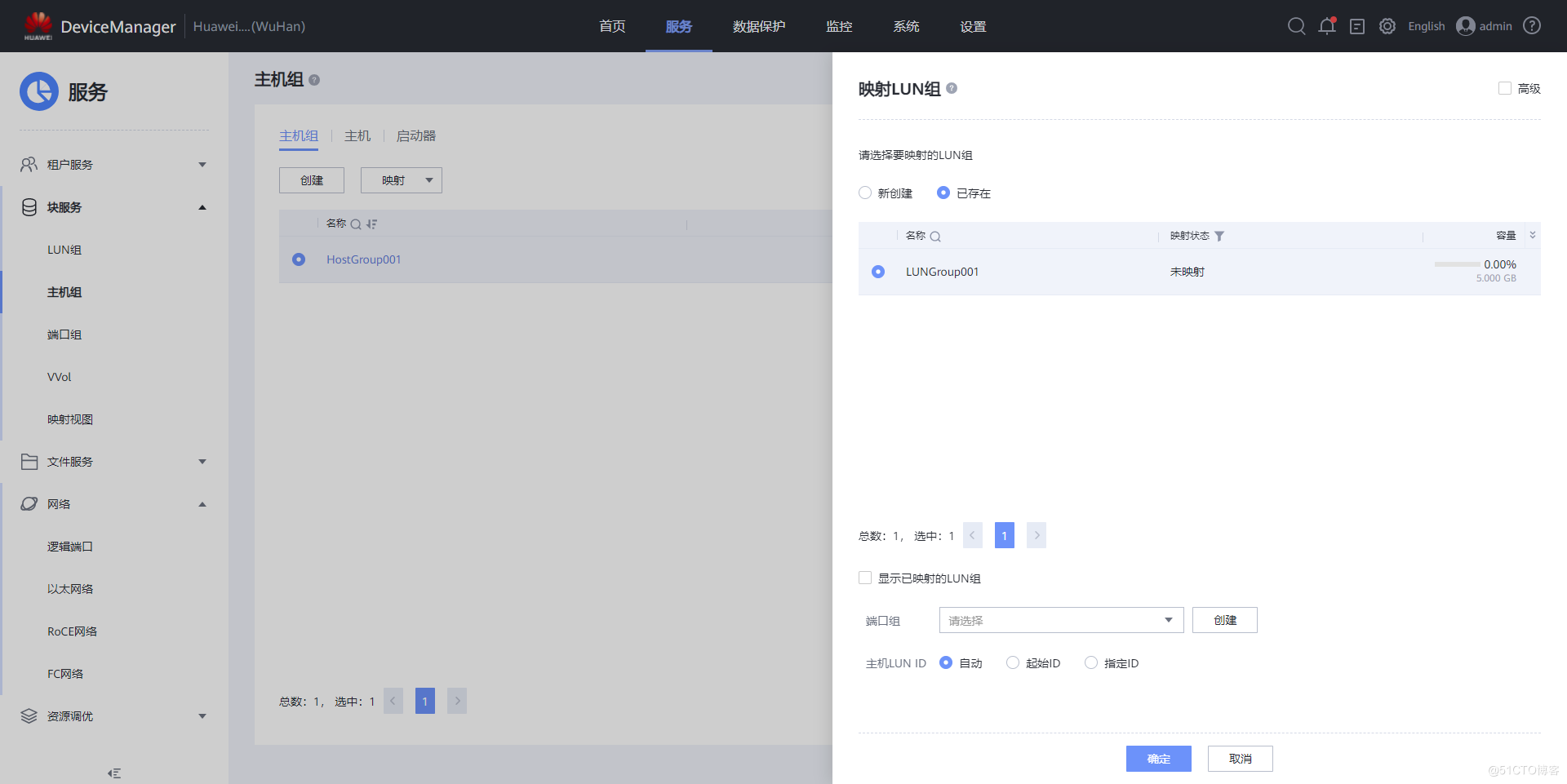
Task: Open the alarm bell notifications
Action: click(1327, 26)
